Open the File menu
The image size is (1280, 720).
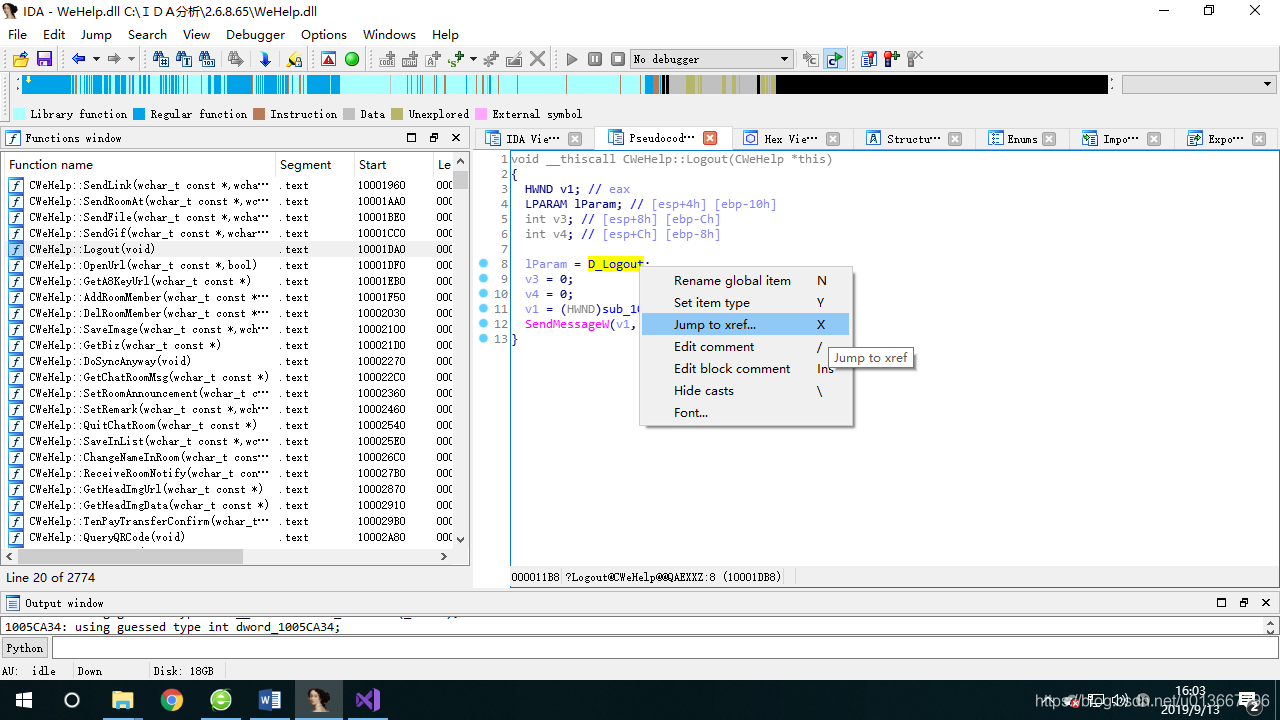[17, 34]
